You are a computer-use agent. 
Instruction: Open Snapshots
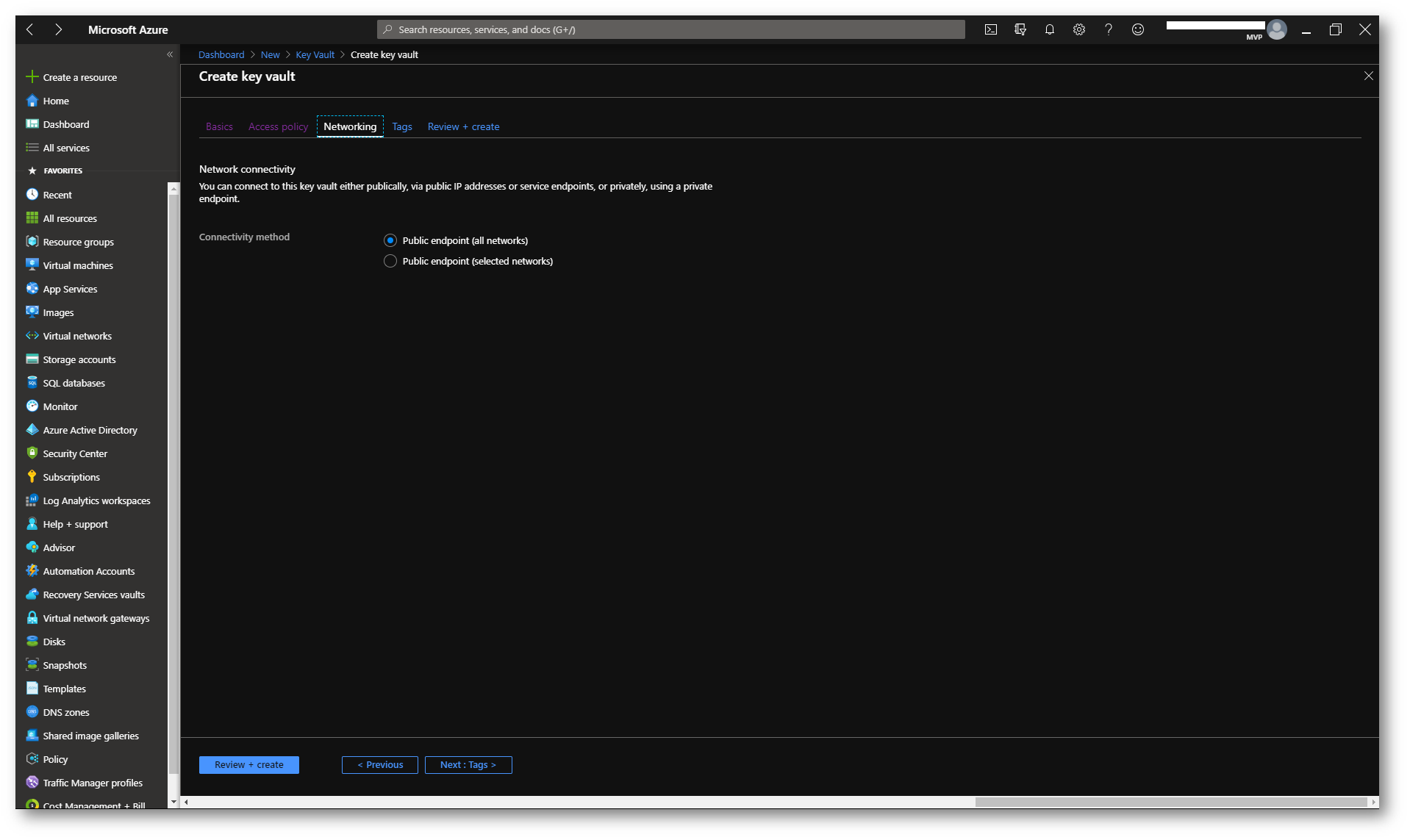click(64, 665)
